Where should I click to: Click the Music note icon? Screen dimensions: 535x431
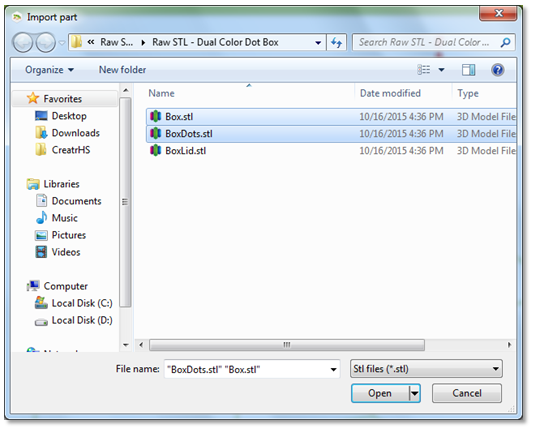[x=41, y=218]
